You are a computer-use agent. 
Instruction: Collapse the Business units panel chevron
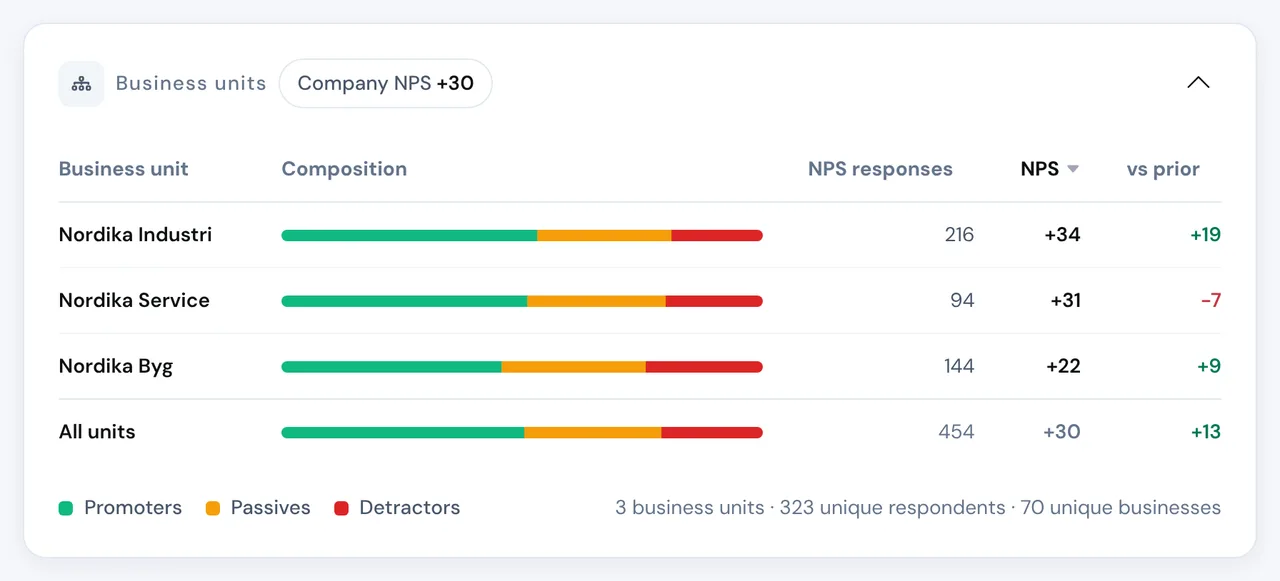click(1198, 83)
